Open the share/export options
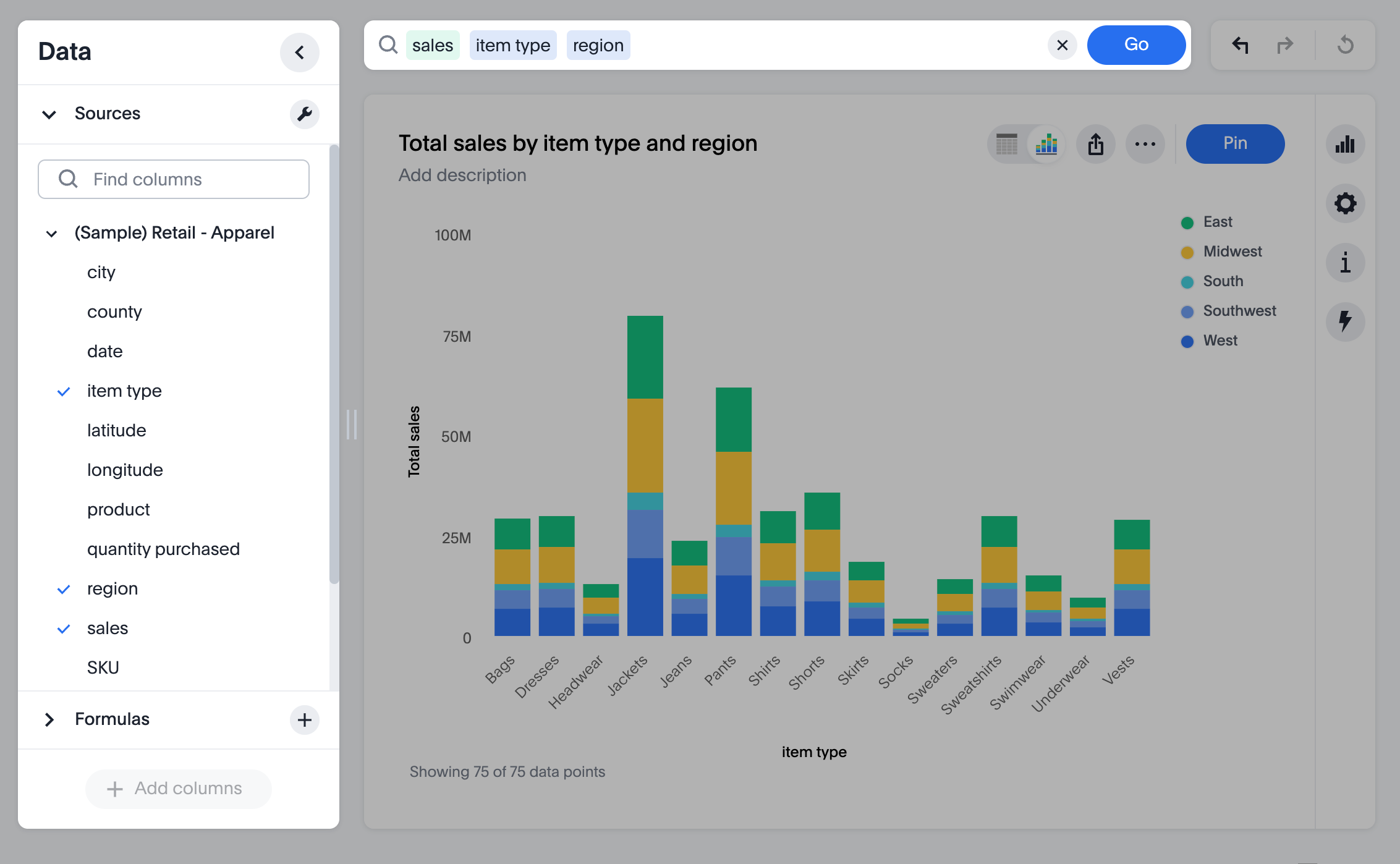1400x864 pixels. point(1096,144)
